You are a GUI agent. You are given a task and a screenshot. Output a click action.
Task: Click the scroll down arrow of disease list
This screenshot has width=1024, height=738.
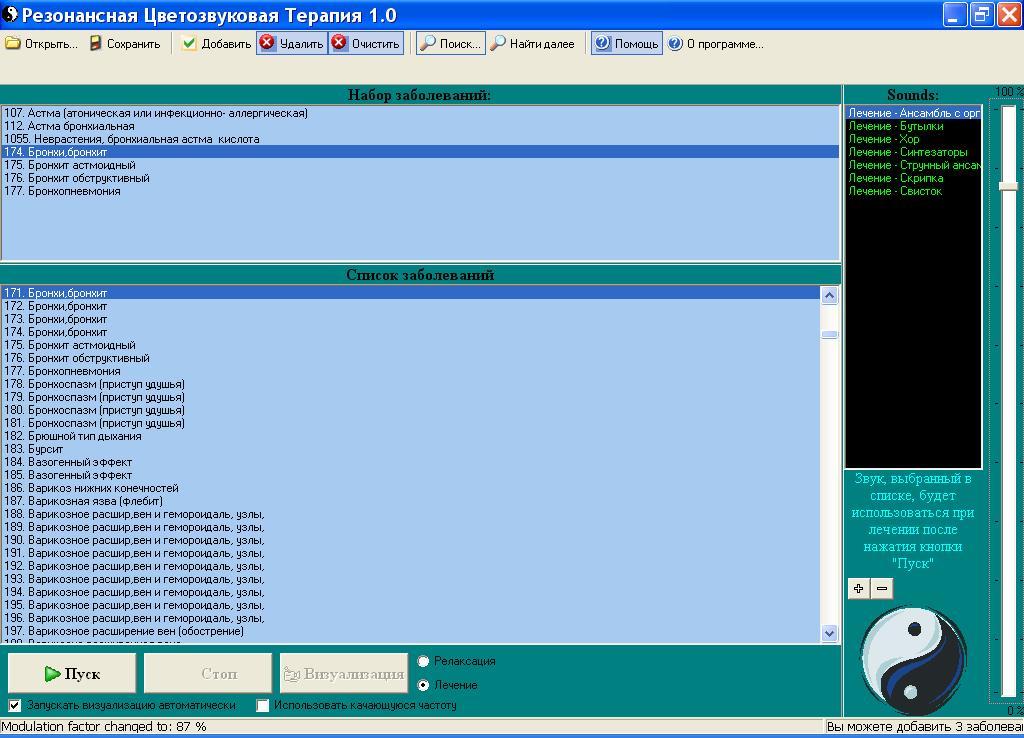(x=829, y=632)
